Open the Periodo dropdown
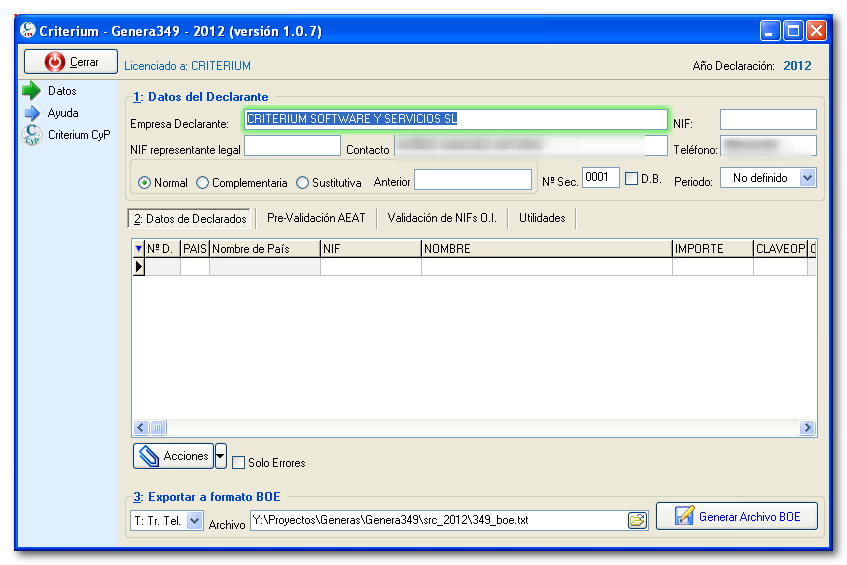 click(x=808, y=178)
